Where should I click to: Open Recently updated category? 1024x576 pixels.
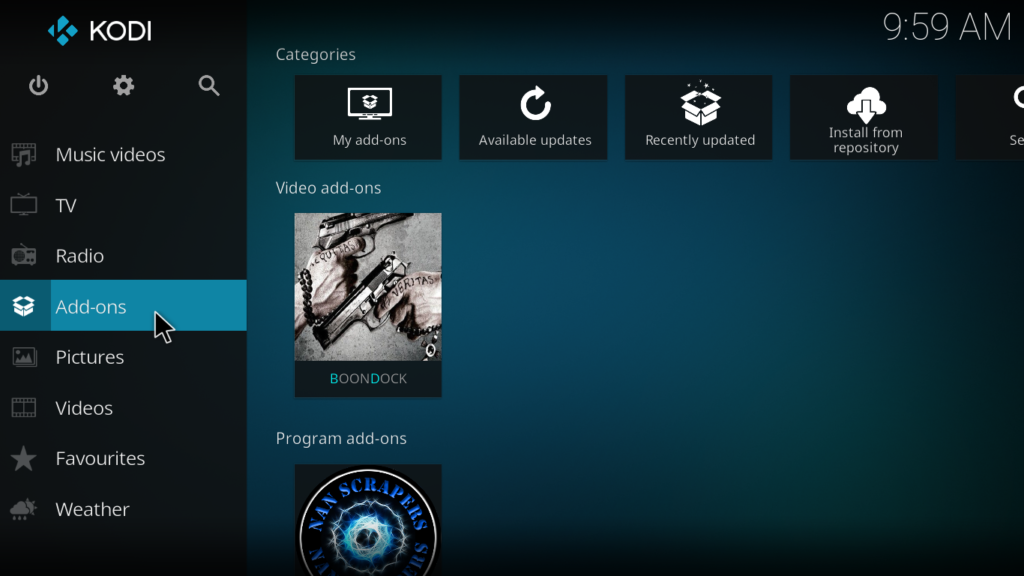(x=699, y=118)
